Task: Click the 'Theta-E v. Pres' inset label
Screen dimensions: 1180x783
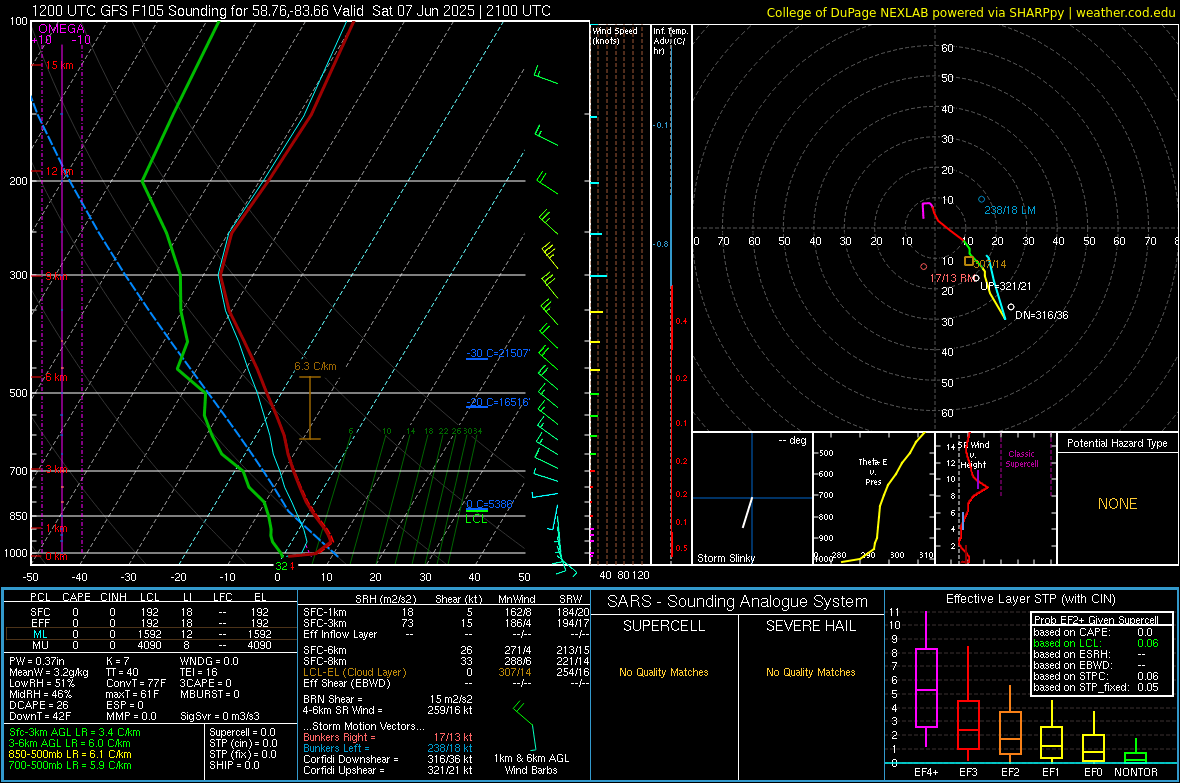Action: pyautogui.click(x=873, y=471)
